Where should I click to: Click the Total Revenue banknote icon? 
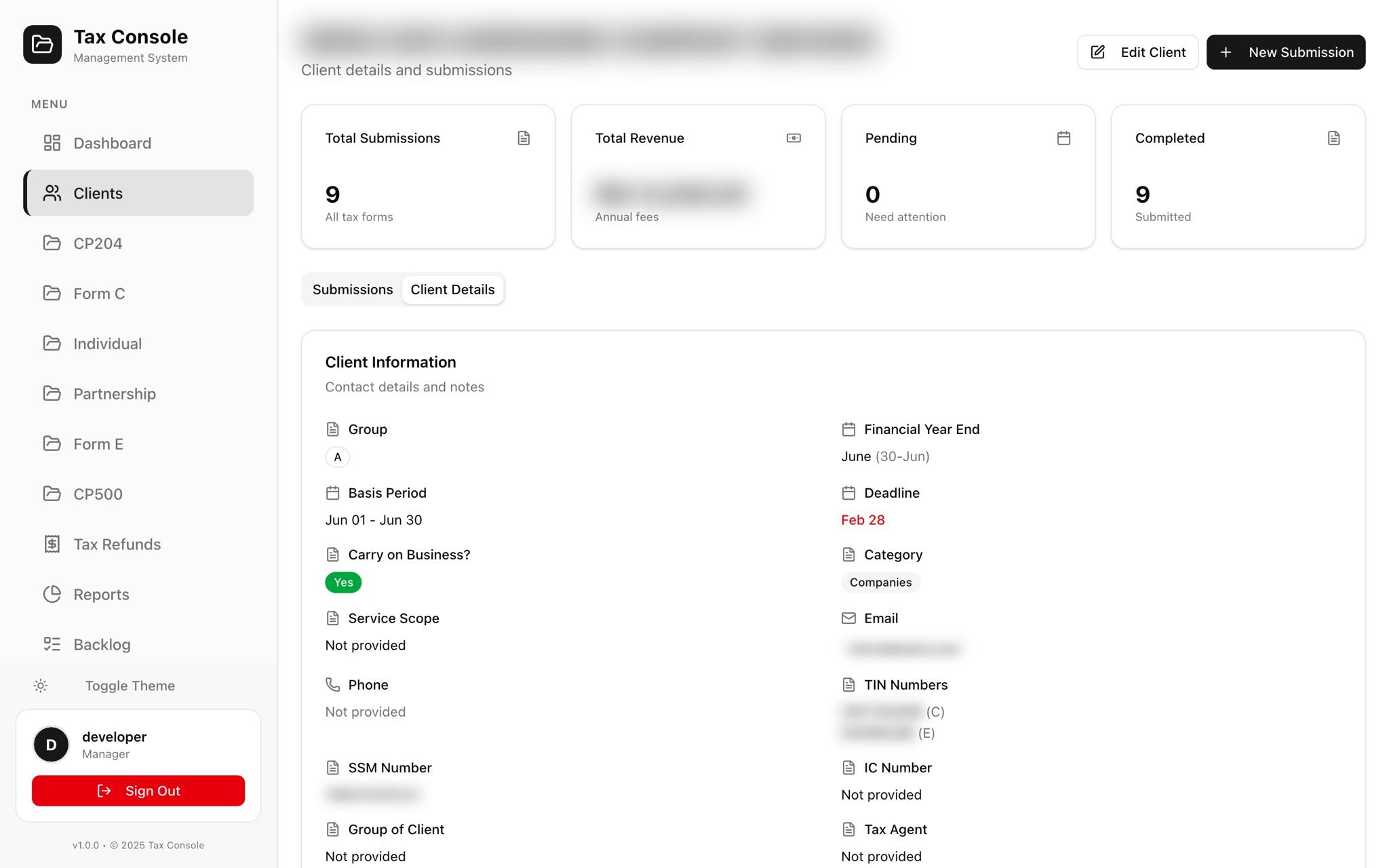click(x=794, y=138)
